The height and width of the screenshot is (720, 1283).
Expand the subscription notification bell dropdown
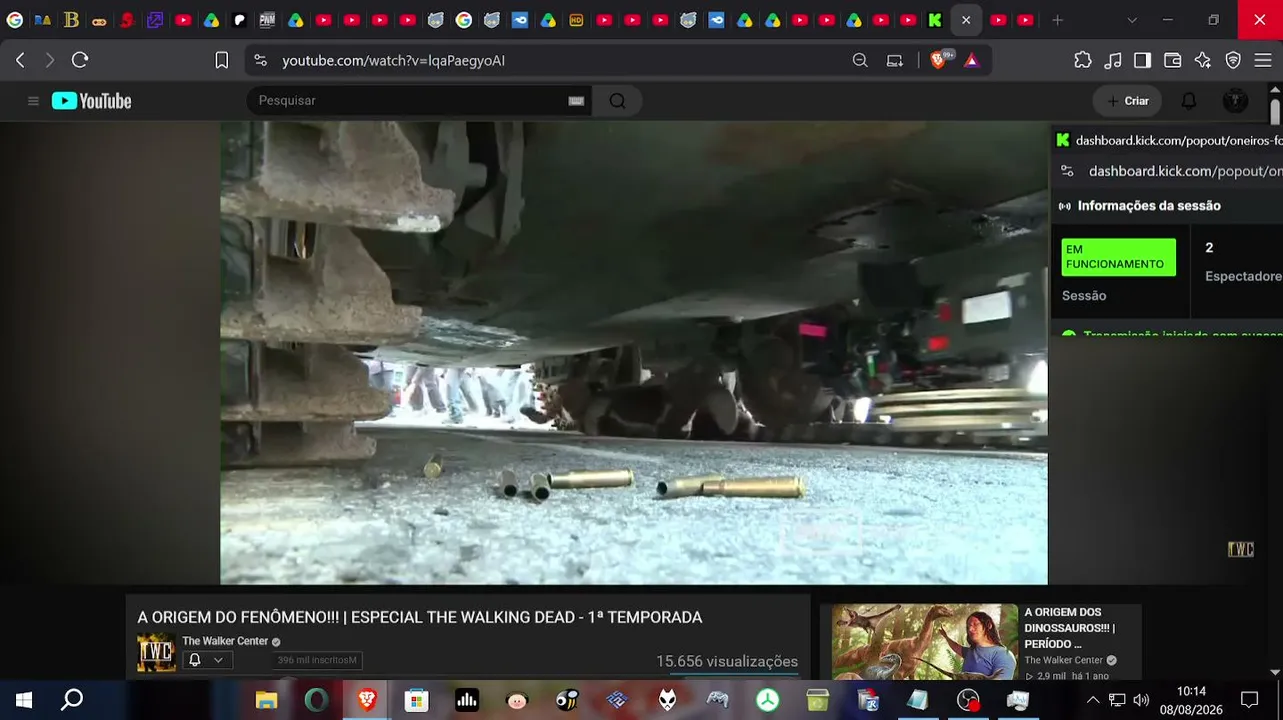click(x=206, y=660)
